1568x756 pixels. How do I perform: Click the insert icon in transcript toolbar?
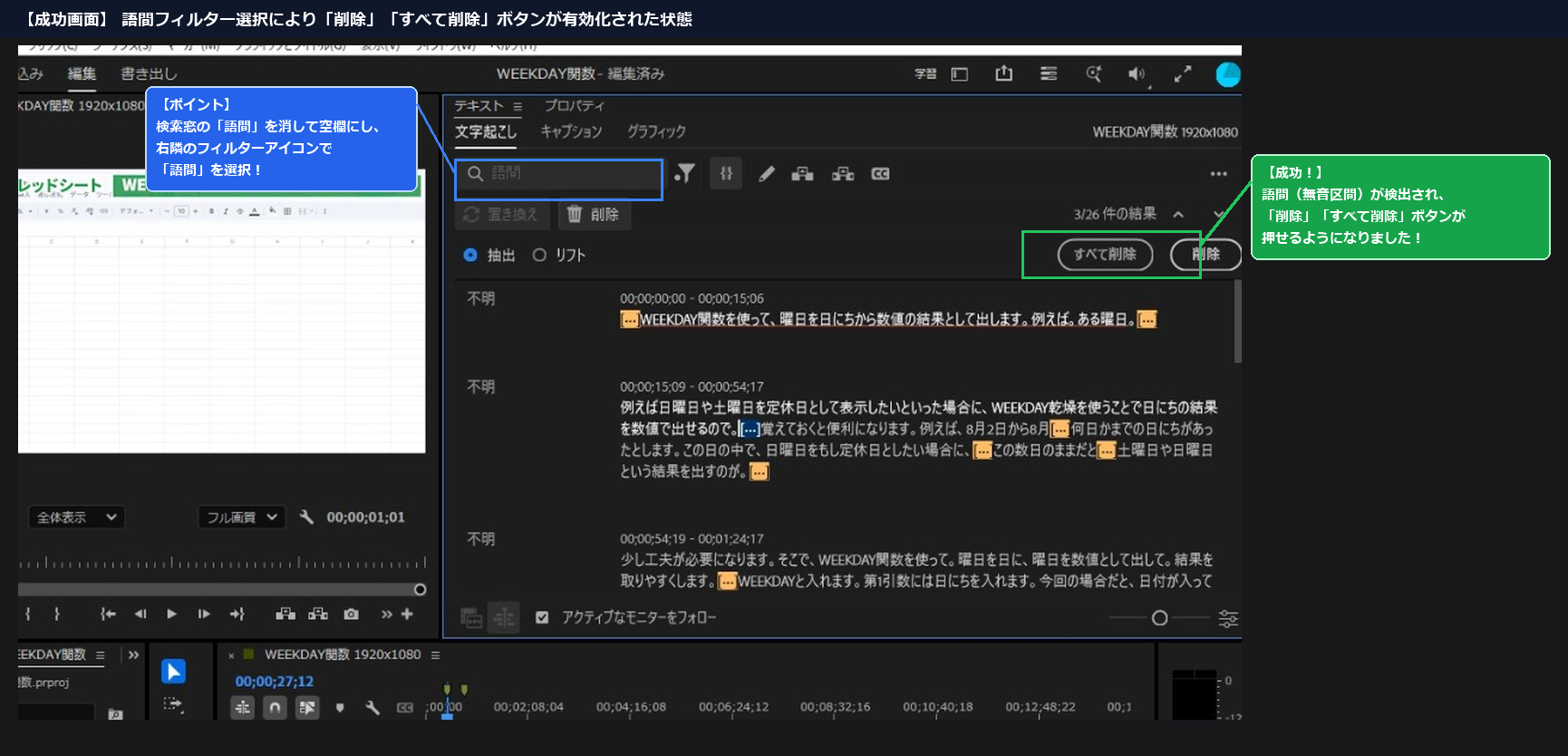[x=802, y=174]
